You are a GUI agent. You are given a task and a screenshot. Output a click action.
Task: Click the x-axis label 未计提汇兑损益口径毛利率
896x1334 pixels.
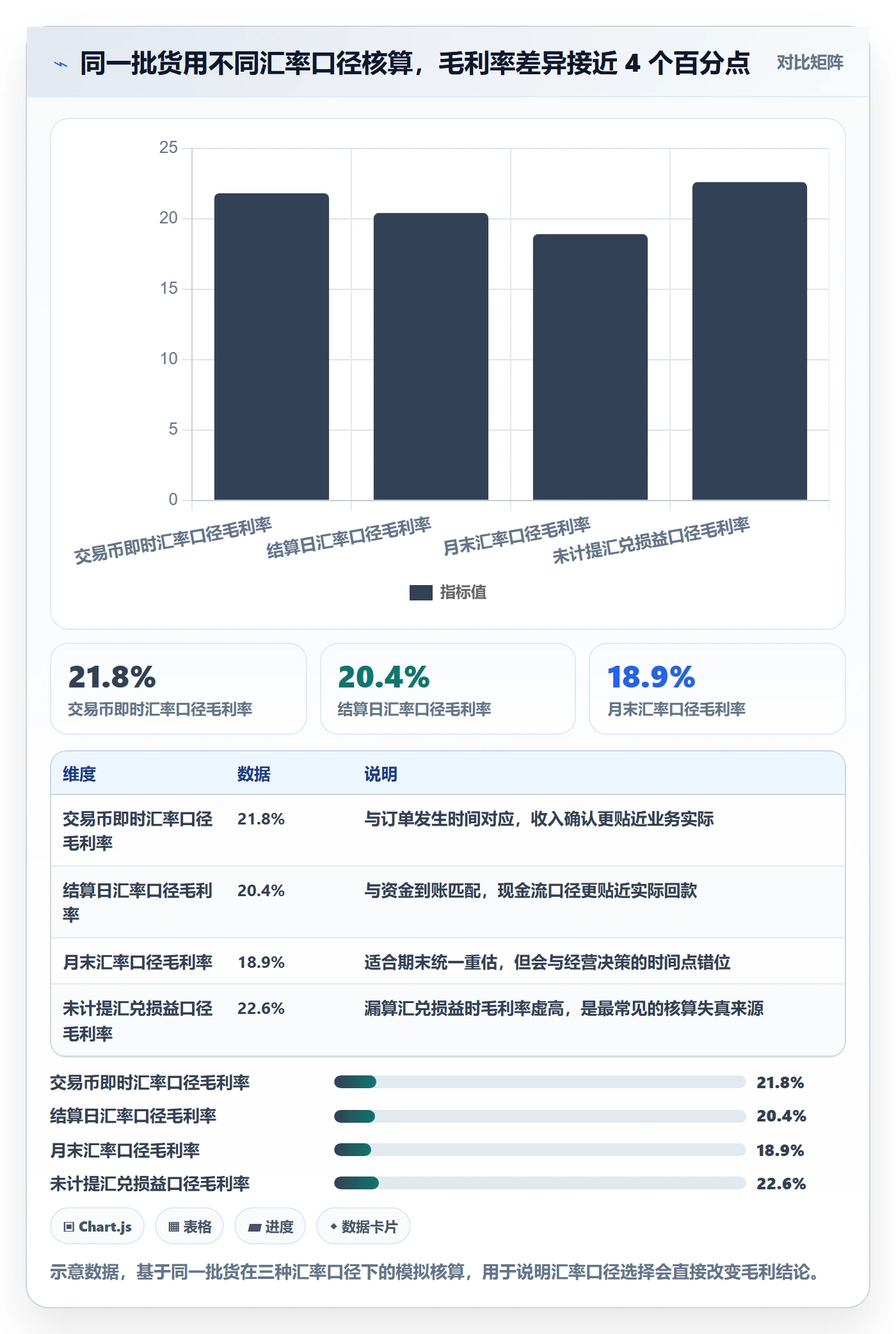pyautogui.click(x=651, y=540)
